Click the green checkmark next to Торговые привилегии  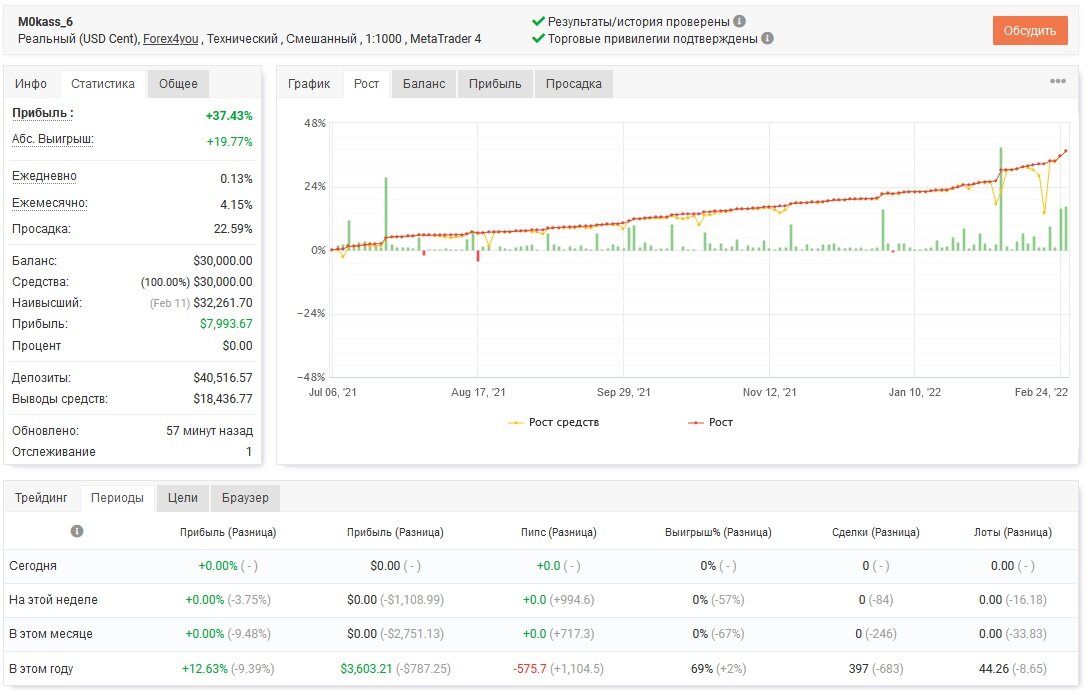[538, 38]
